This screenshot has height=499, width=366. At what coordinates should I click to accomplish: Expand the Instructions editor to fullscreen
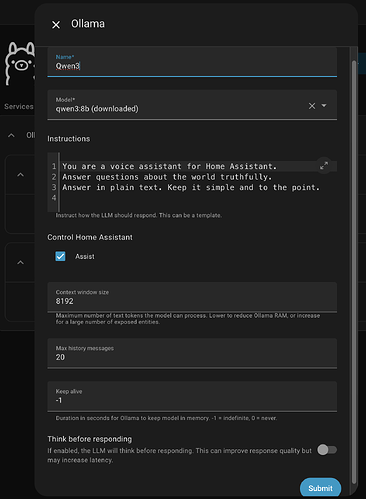(x=324, y=166)
